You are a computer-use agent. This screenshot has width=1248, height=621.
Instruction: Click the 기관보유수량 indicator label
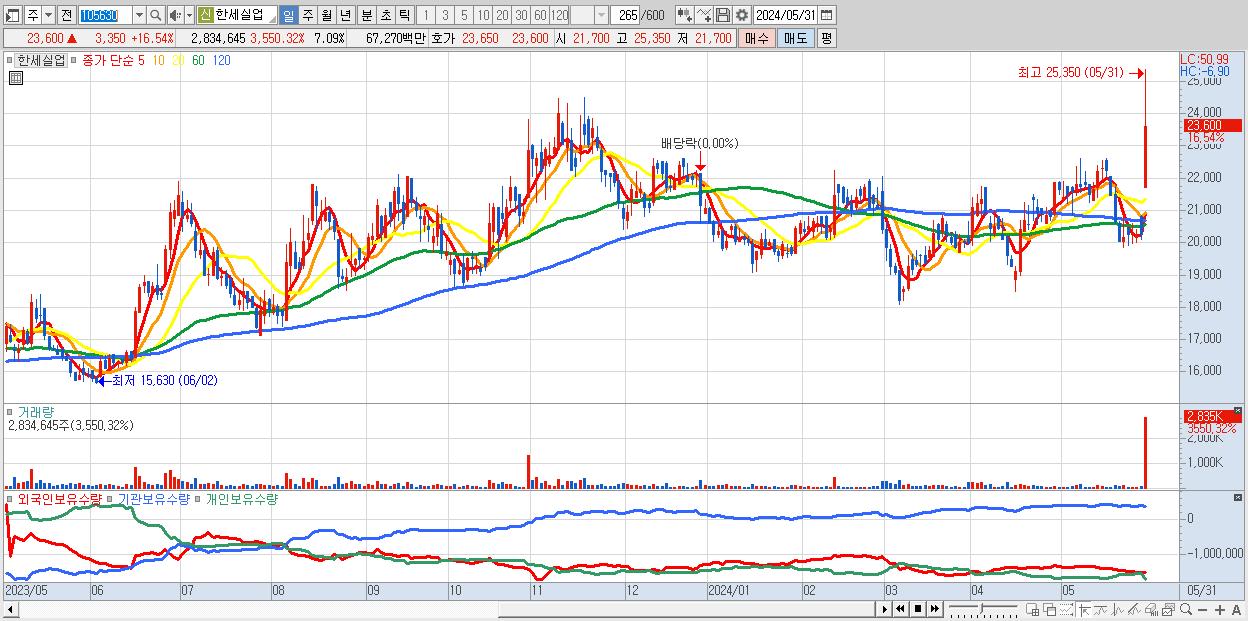coord(154,498)
